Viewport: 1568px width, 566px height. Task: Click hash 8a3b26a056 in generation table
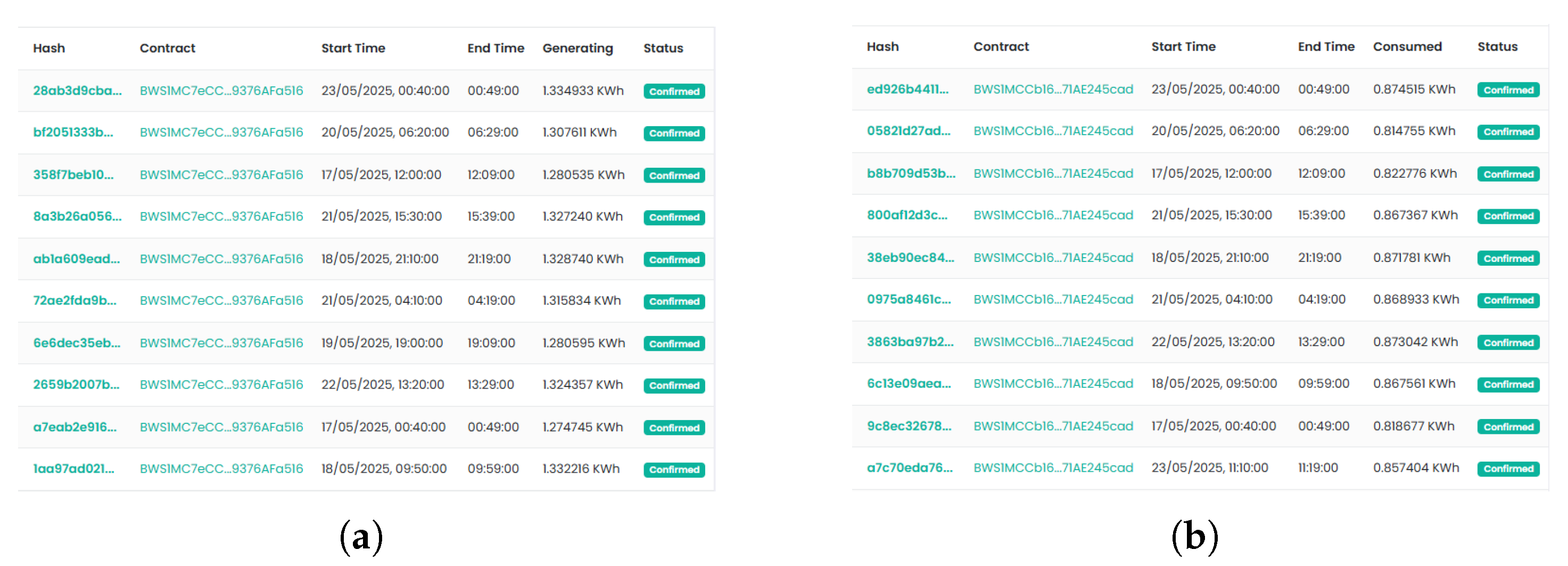[77, 216]
